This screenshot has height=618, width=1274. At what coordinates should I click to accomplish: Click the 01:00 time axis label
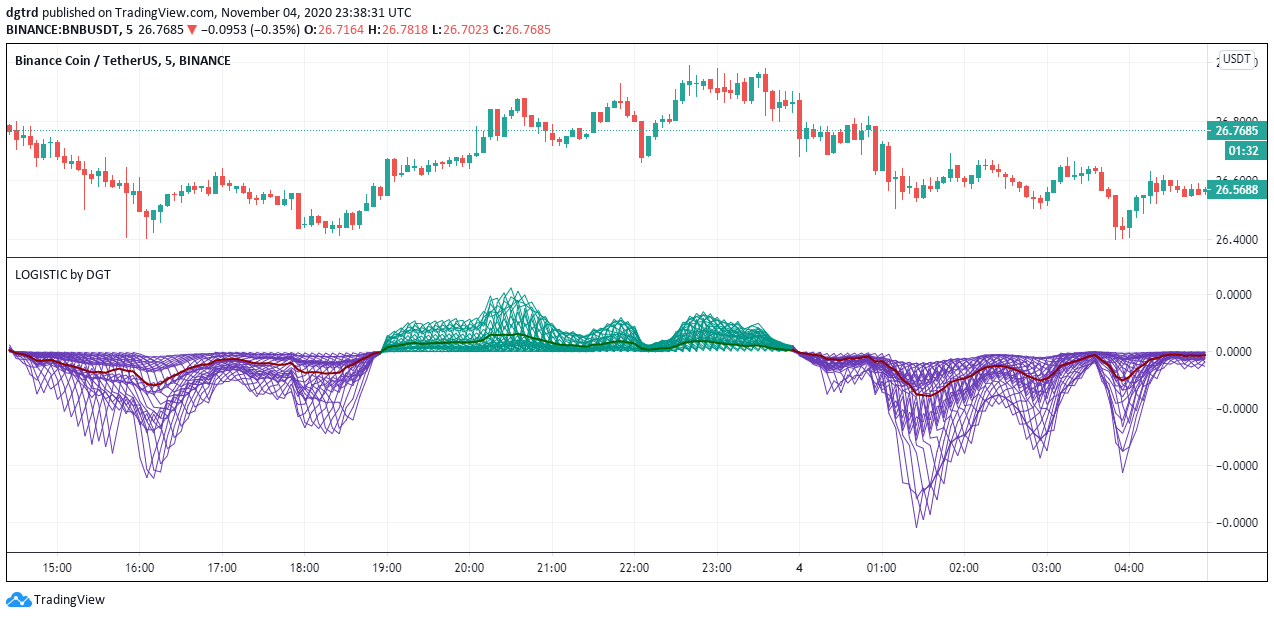tap(882, 567)
